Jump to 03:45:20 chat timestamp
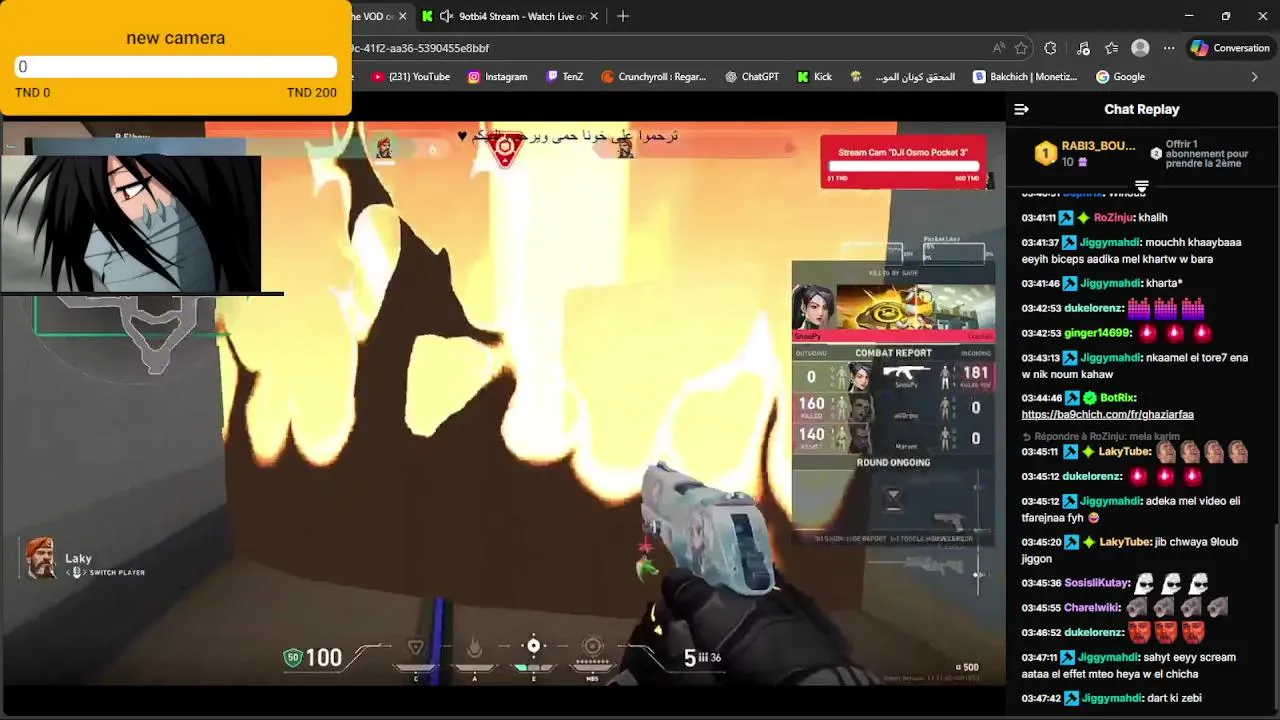Screen dimensions: 1280x720 point(1038,542)
